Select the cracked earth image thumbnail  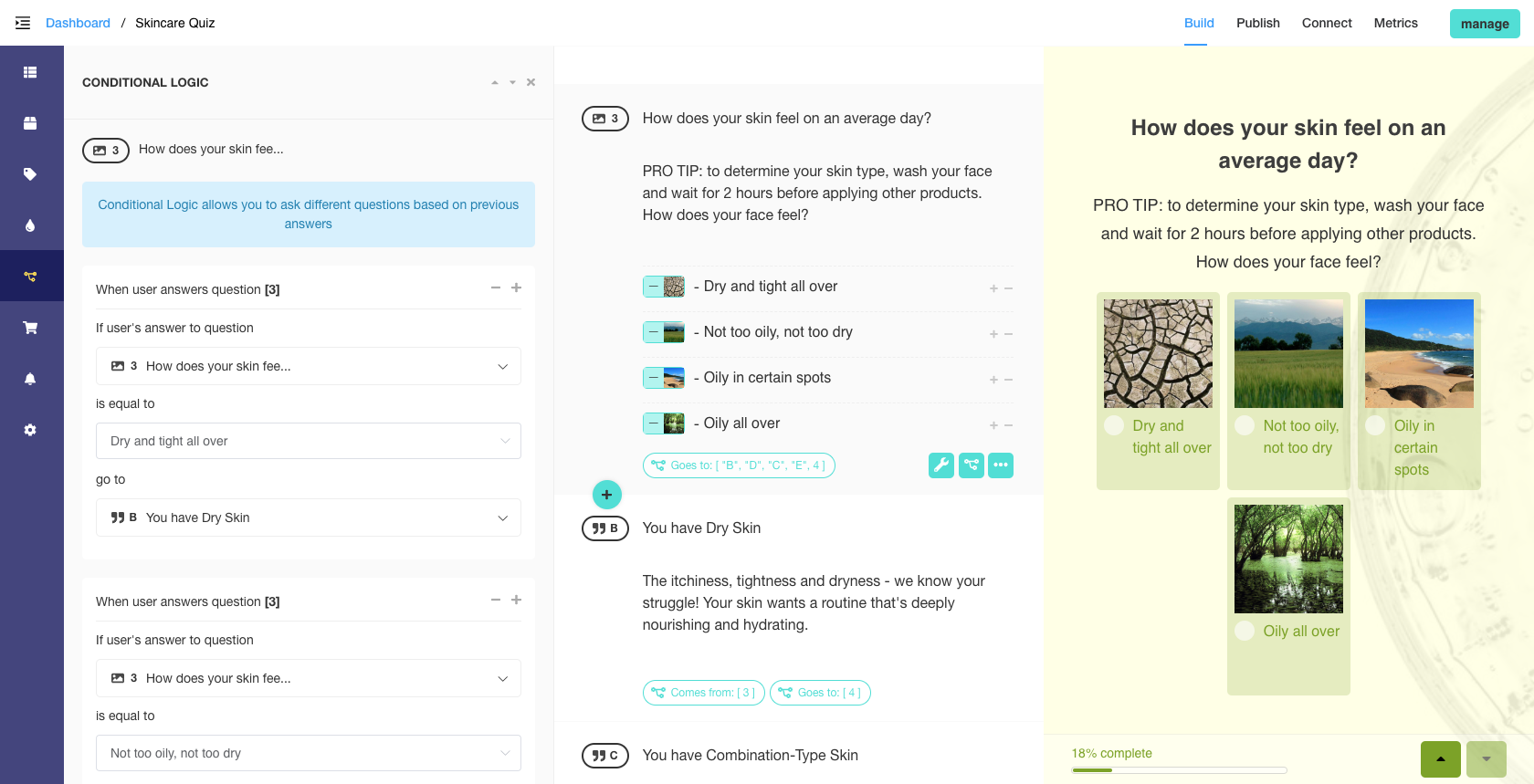1158,353
